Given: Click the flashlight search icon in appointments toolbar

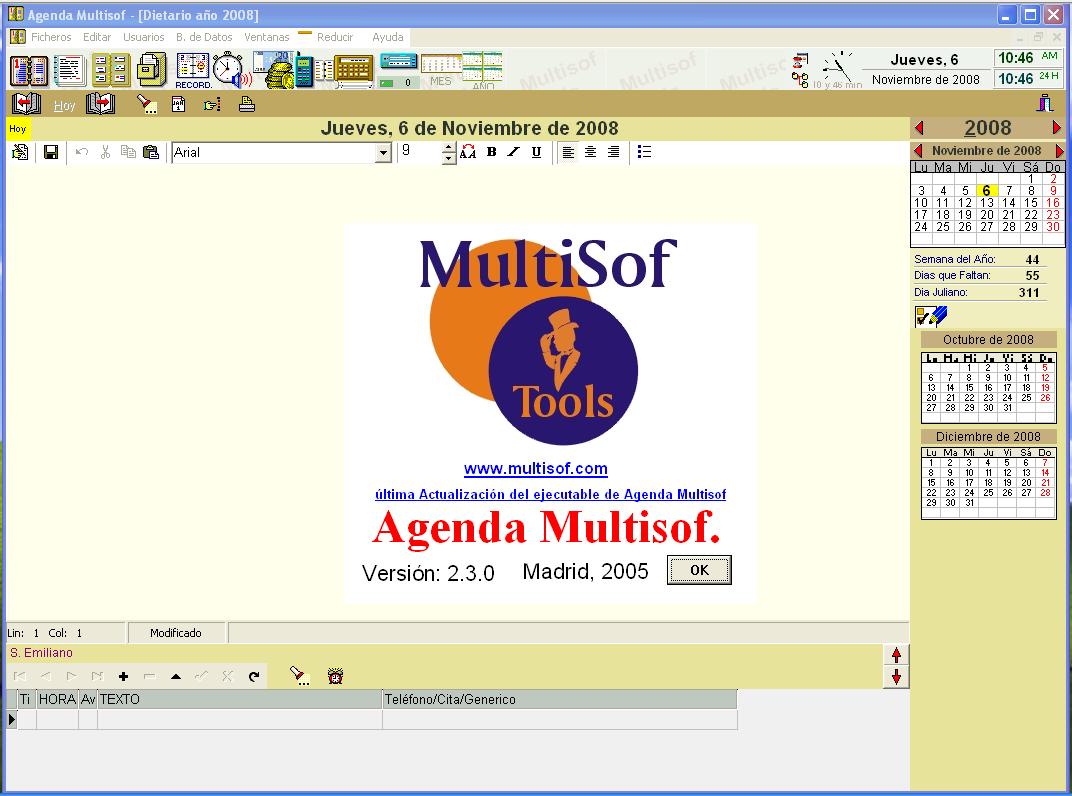Looking at the screenshot, I should (x=299, y=676).
